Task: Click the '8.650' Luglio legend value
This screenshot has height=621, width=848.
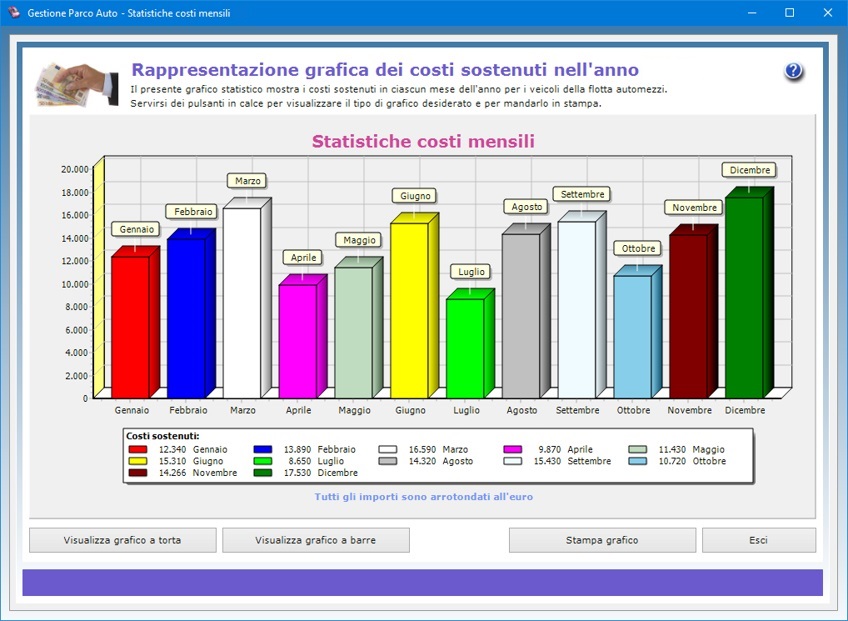Action: [x=300, y=461]
